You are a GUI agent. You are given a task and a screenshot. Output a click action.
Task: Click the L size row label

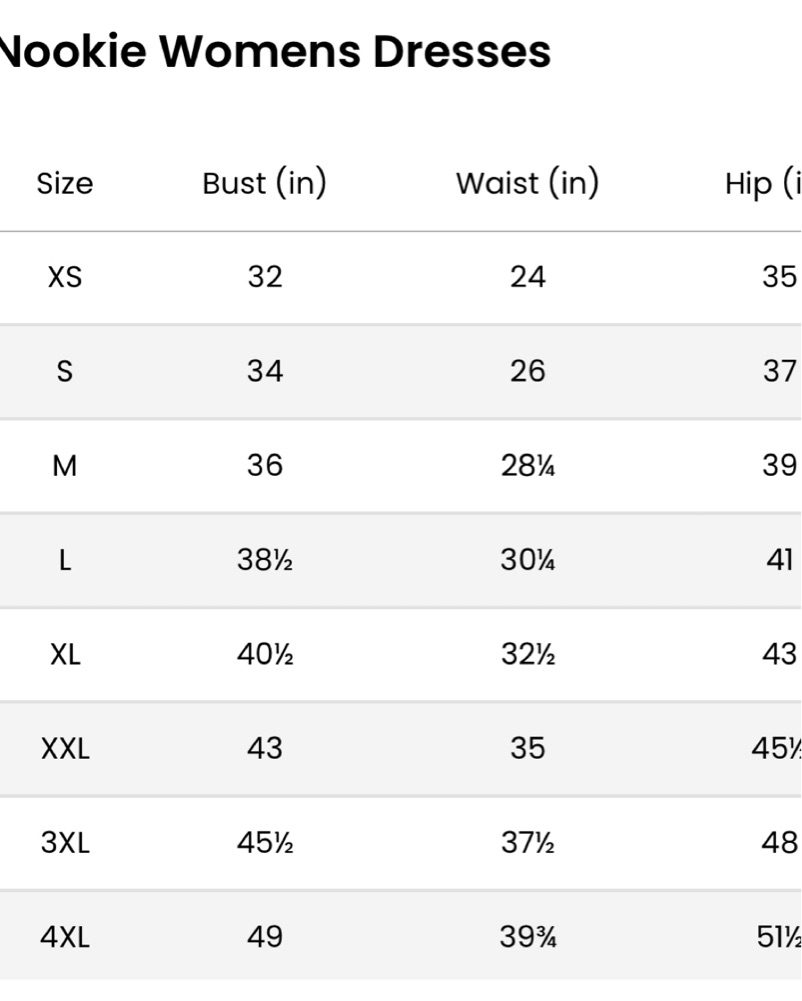pos(64,560)
